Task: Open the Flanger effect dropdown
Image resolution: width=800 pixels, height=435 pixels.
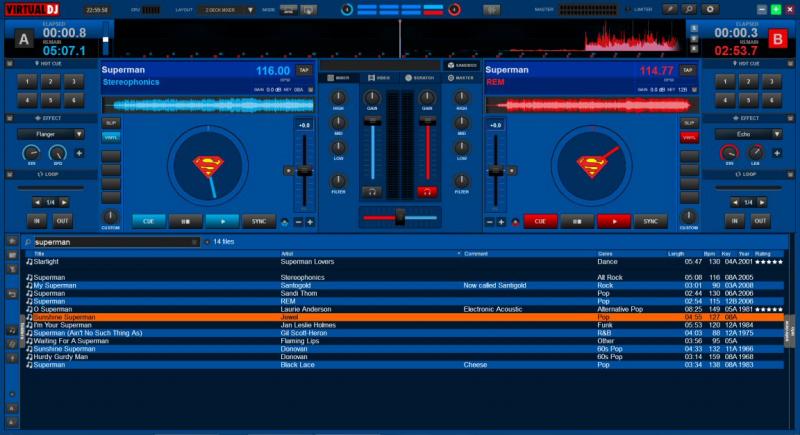Action: pos(79,134)
